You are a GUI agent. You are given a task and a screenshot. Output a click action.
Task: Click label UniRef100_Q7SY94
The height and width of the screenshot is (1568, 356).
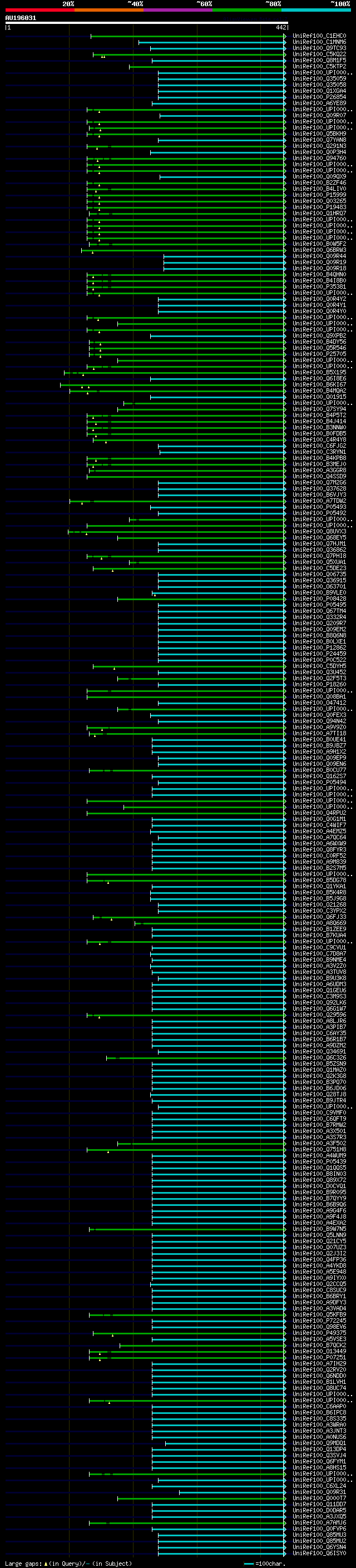click(x=319, y=409)
